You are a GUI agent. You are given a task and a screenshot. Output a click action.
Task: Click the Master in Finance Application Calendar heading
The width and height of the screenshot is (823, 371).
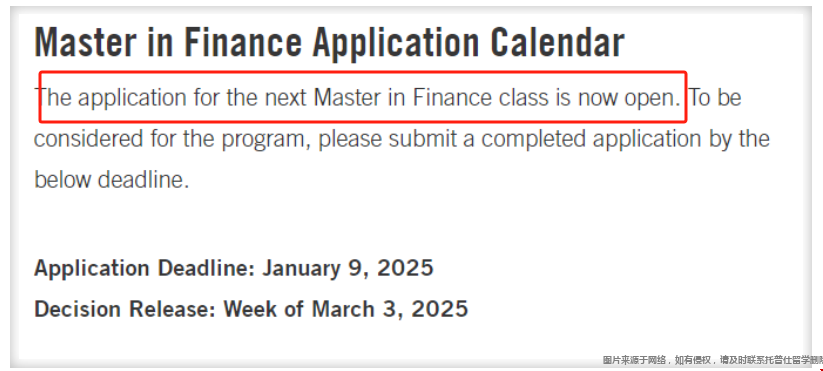329,42
